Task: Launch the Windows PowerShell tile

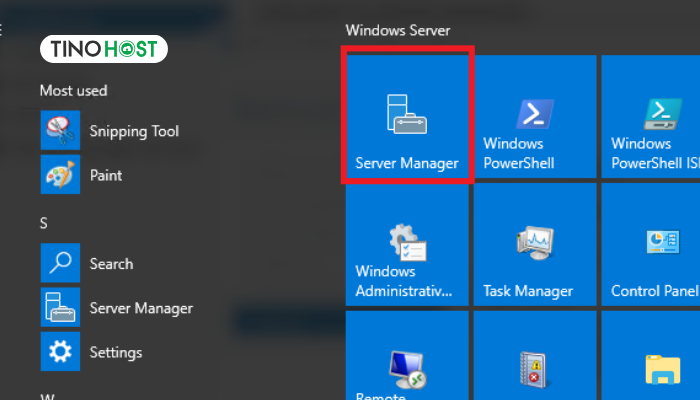Action: click(535, 117)
